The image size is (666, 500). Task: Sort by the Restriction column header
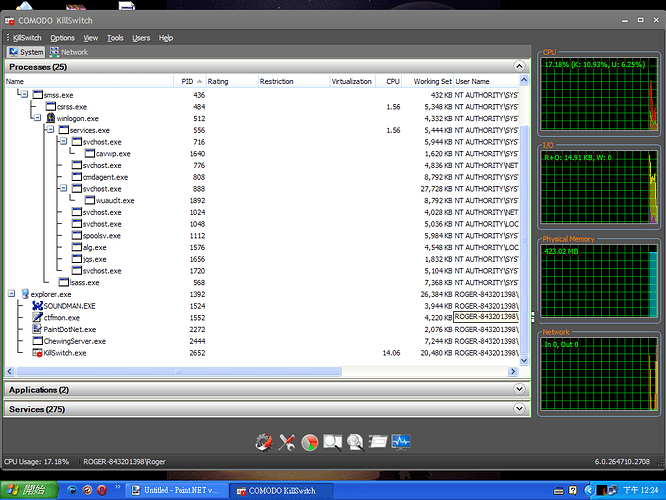293,81
